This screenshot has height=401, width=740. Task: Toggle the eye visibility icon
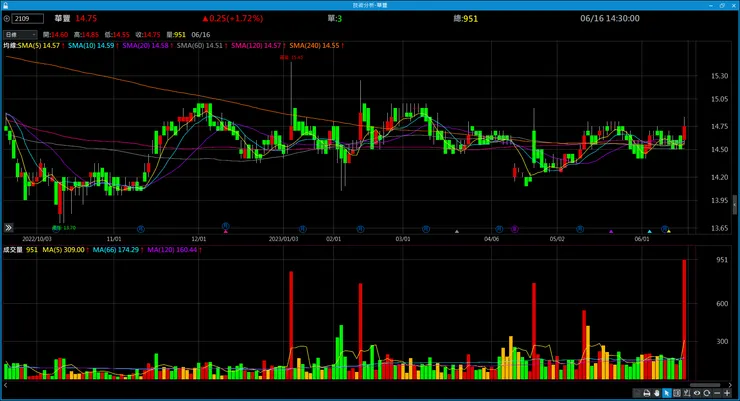click(x=697, y=393)
